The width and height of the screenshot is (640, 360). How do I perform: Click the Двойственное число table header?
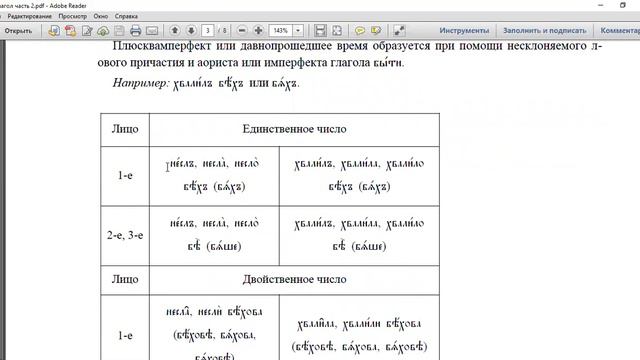294,279
